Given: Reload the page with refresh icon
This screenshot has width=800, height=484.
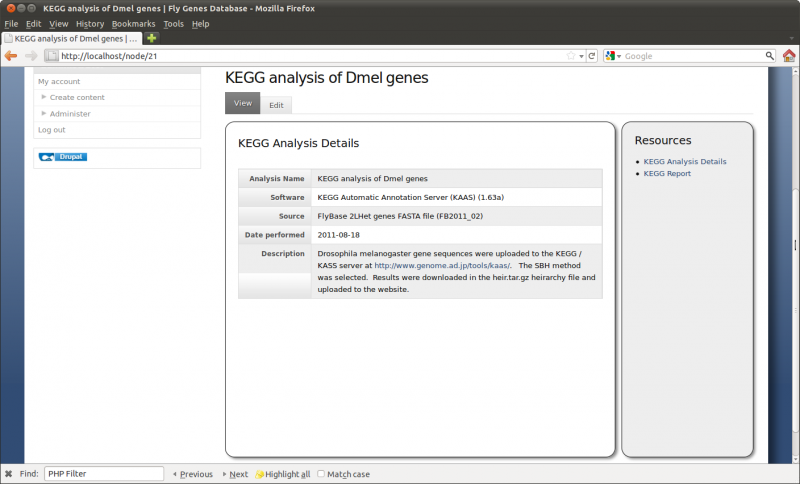Looking at the screenshot, I should click(x=592, y=56).
